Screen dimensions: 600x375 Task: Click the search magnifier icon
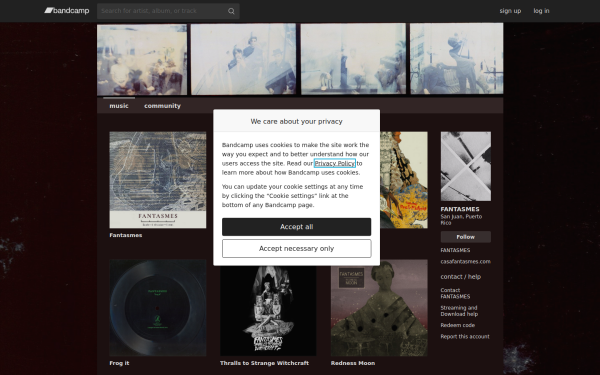[x=231, y=11]
